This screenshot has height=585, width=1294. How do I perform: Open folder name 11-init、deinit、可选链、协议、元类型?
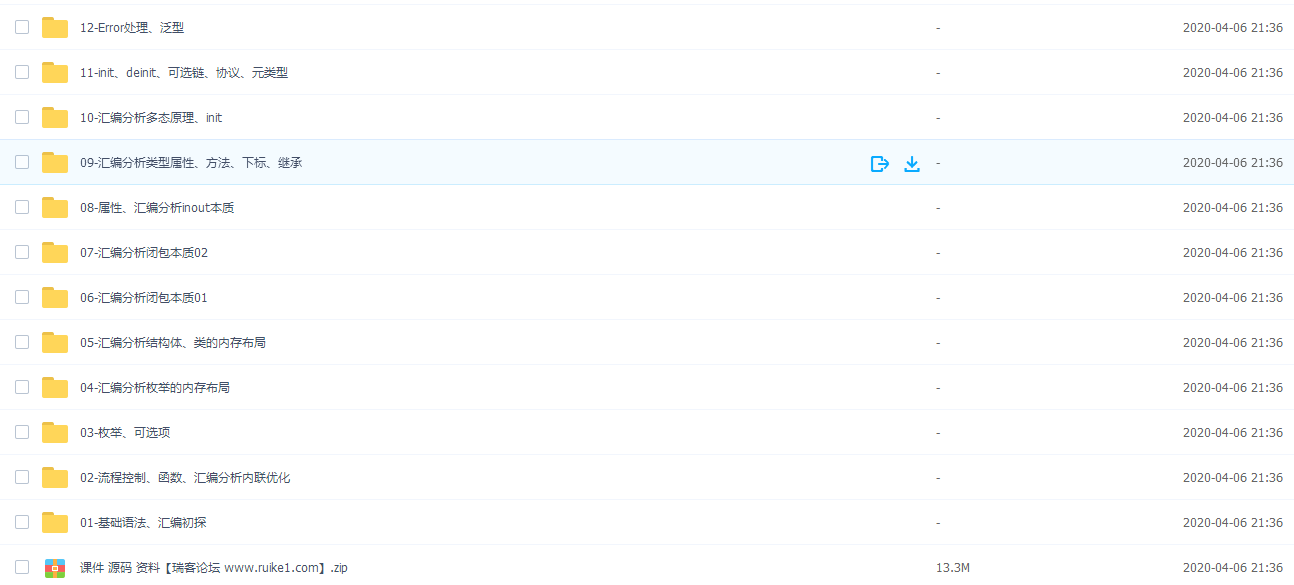click(x=184, y=73)
